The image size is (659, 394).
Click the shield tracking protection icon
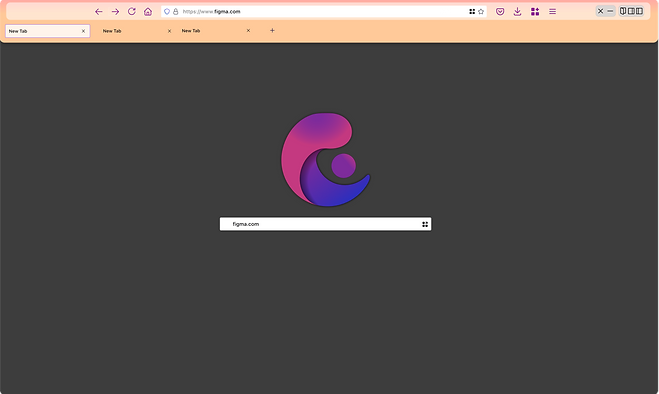point(167,12)
